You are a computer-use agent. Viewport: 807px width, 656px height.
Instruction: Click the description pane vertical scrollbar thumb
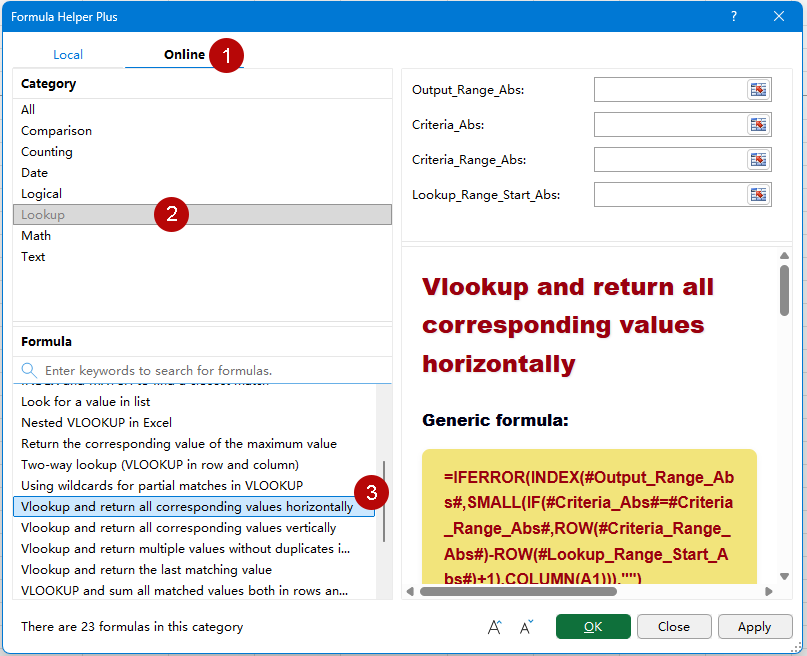coord(784,290)
